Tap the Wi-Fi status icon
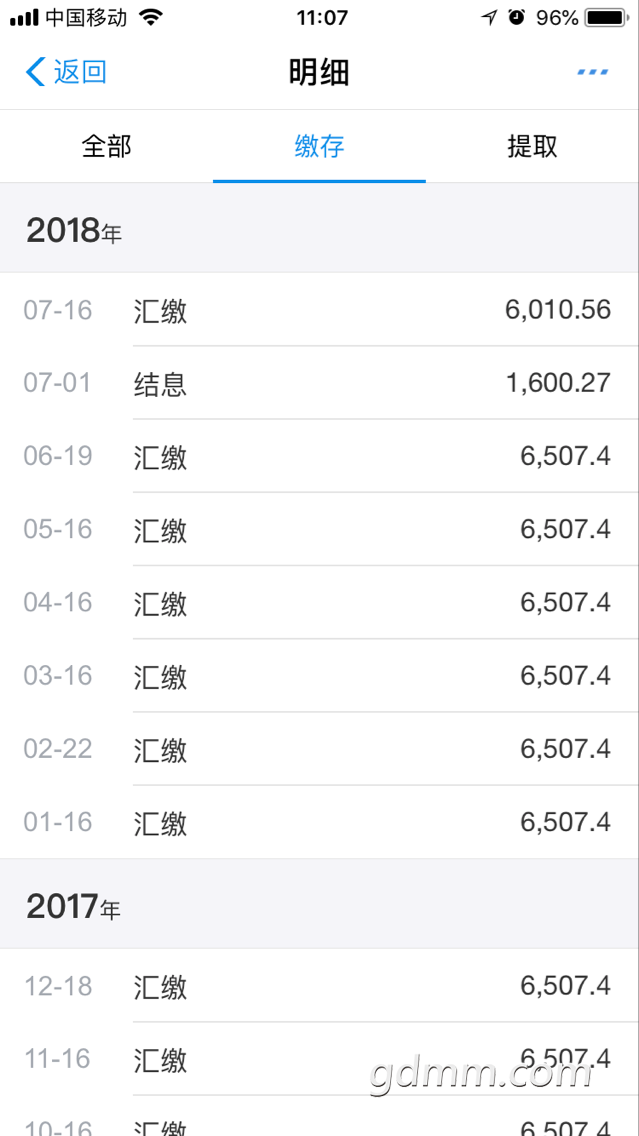 pos(151,17)
